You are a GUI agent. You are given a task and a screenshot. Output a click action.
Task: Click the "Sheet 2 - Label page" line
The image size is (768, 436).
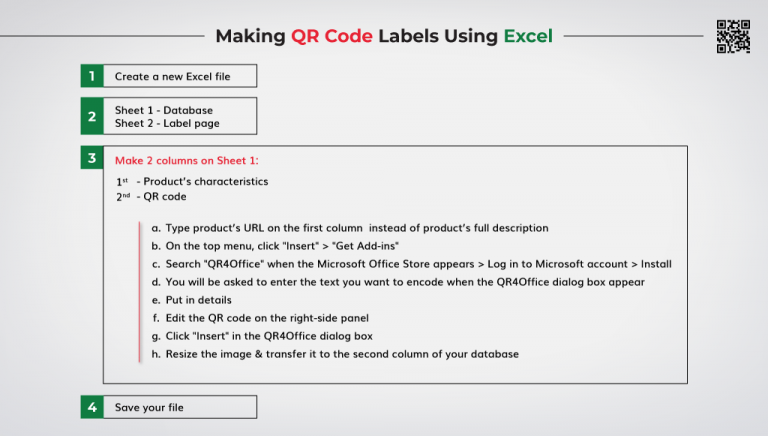tap(167, 123)
